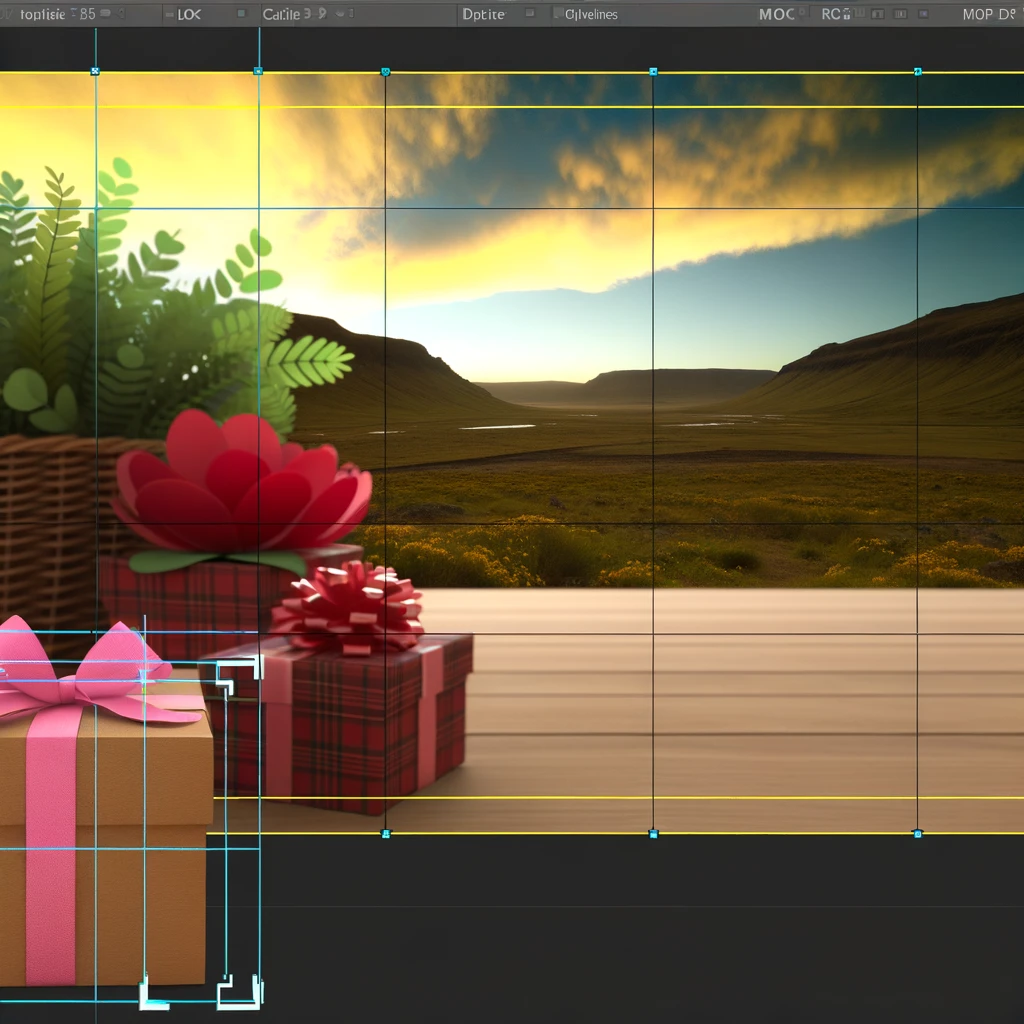
Task: Click the bottom-left white crop corner under the brown box
Action: click(x=153, y=994)
